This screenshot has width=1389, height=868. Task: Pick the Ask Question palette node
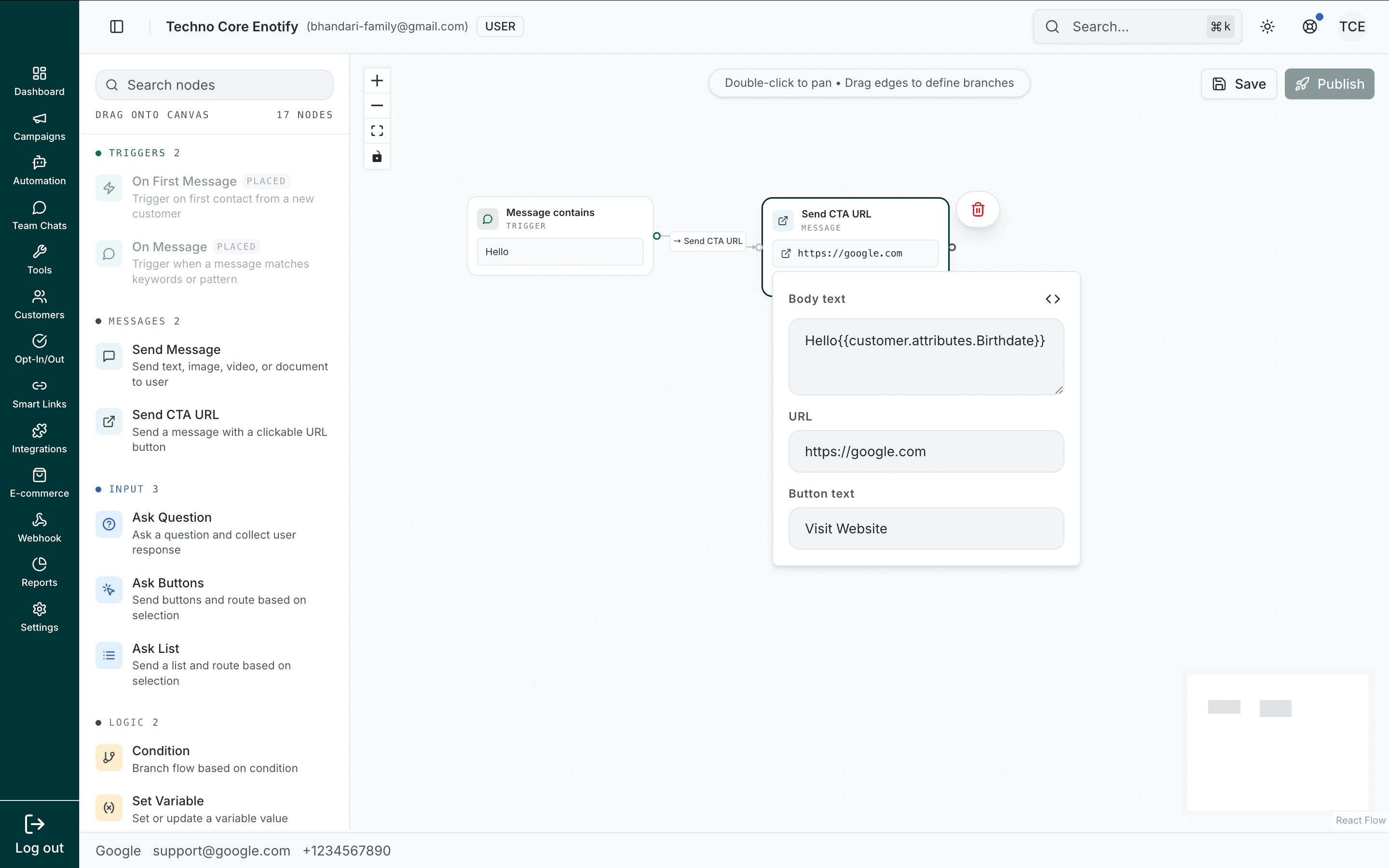(214, 533)
